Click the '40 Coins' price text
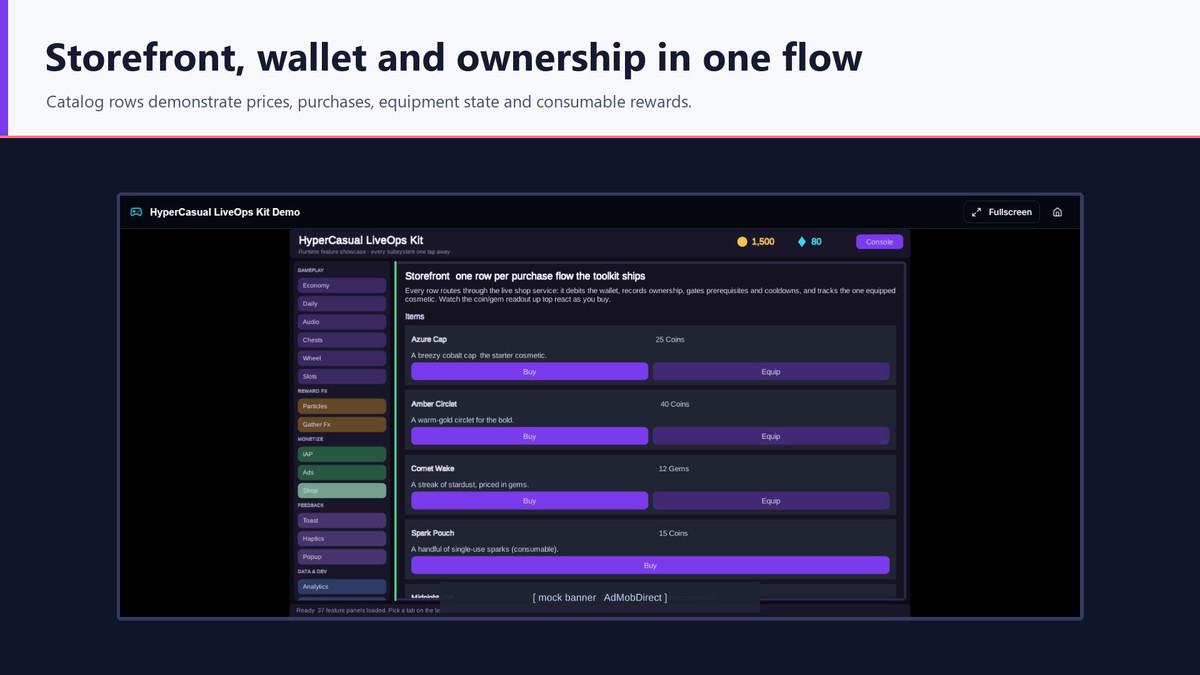 (675, 404)
